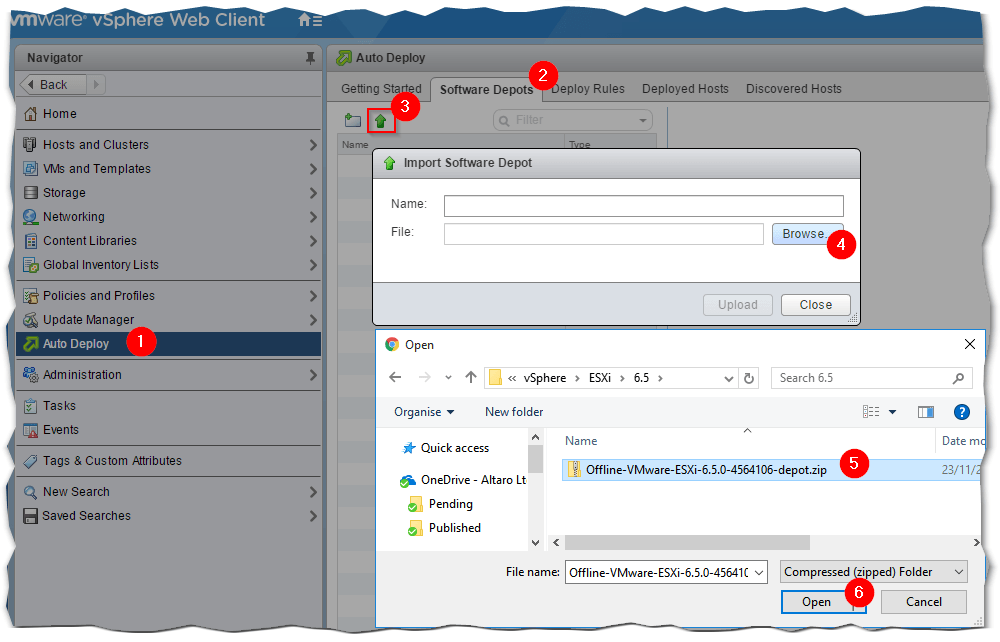Click the Name input field
The width and height of the screenshot is (1000, 642).
coord(643,206)
